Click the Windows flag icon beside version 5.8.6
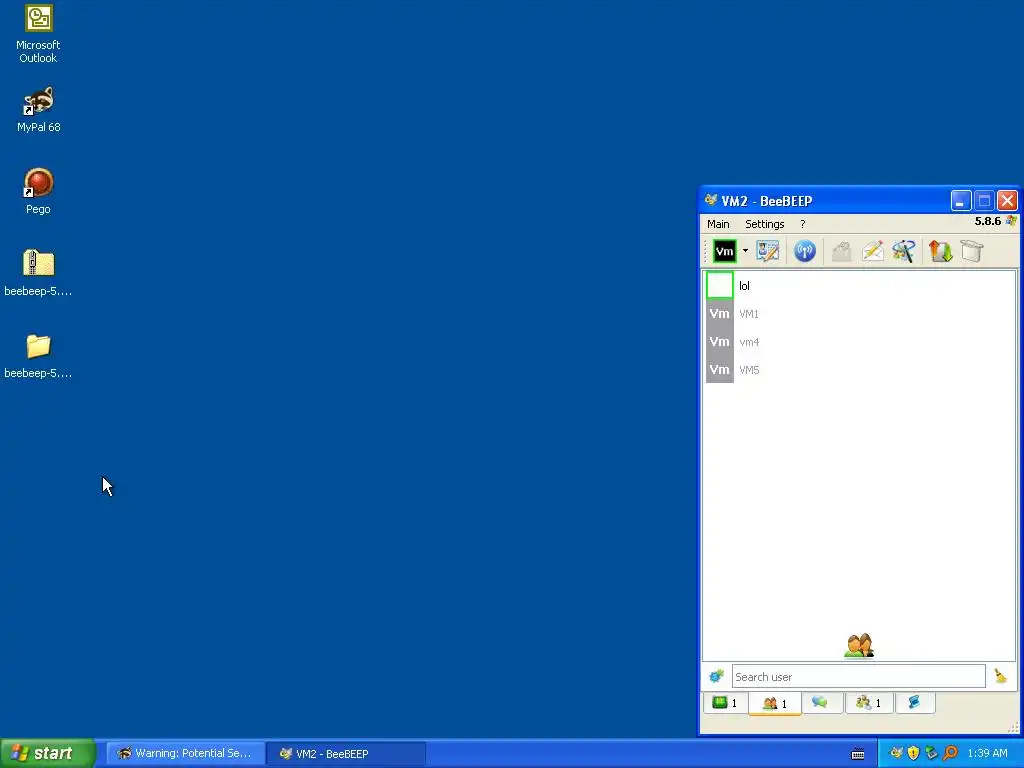The height and width of the screenshot is (768, 1024). (1011, 221)
